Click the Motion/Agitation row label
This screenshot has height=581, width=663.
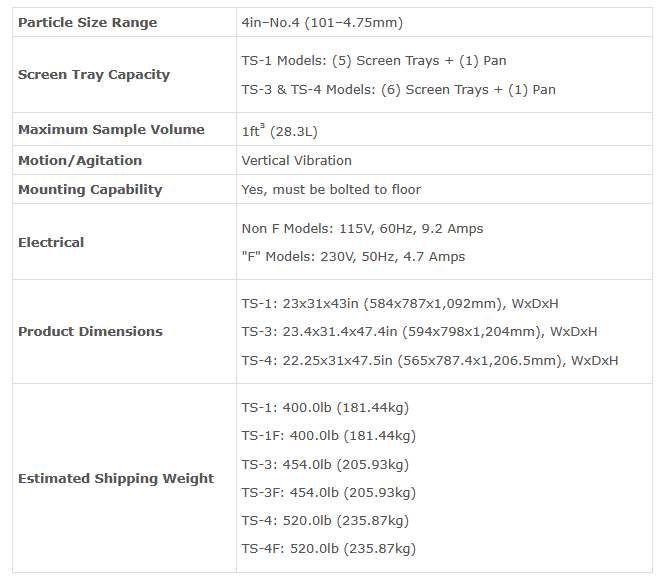coord(80,160)
